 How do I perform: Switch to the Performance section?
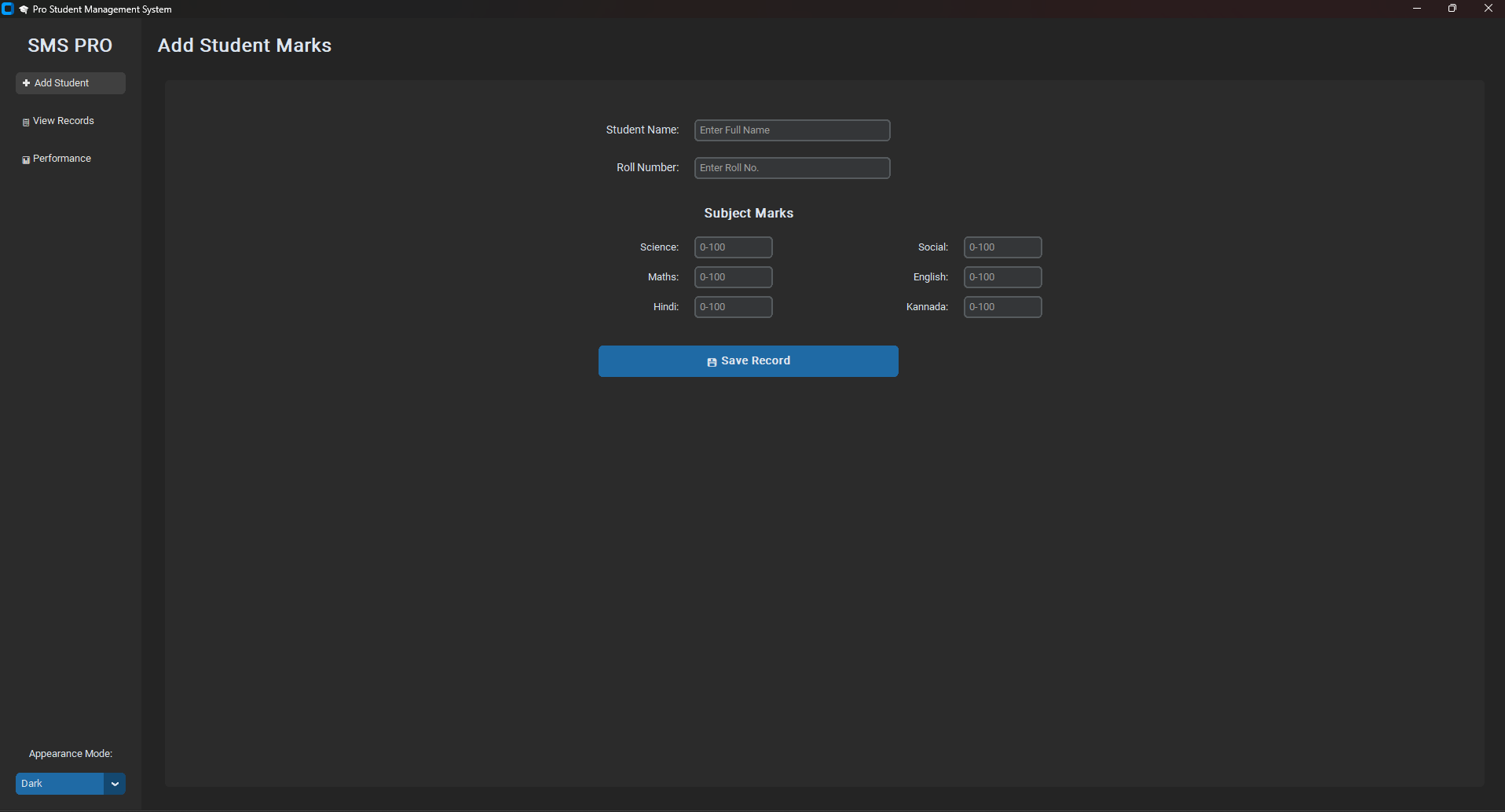coord(61,159)
